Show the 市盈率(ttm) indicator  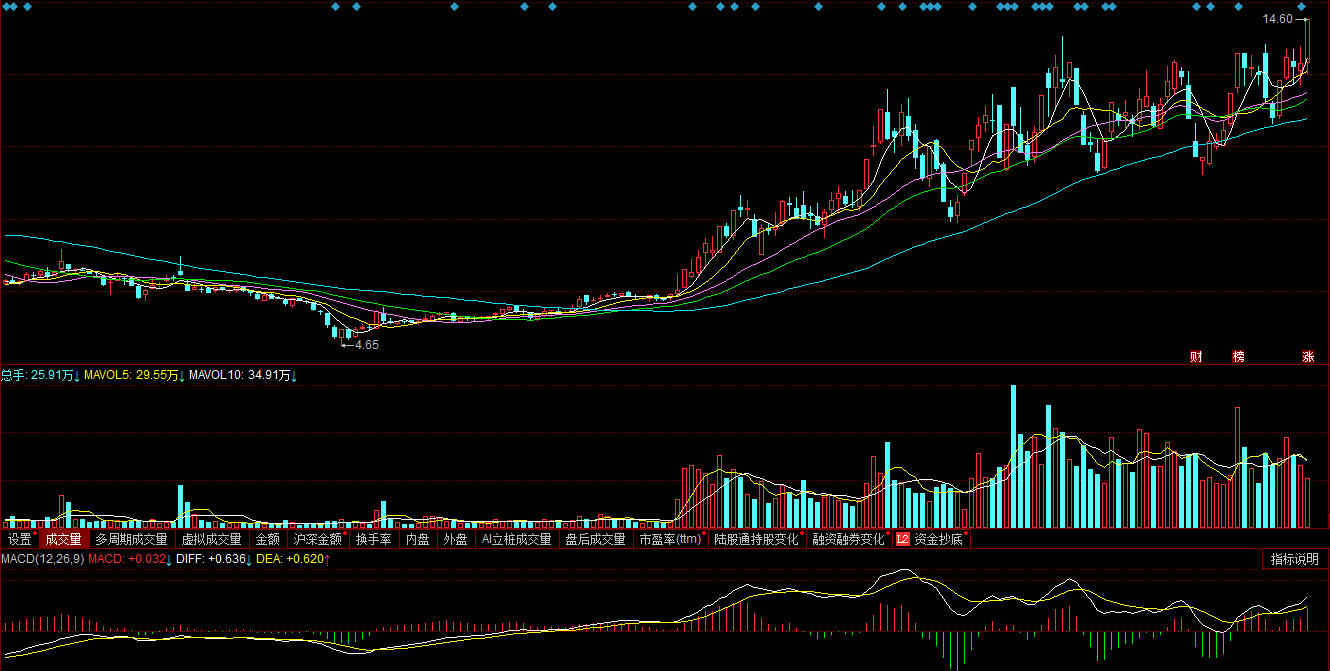click(x=670, y=540)
